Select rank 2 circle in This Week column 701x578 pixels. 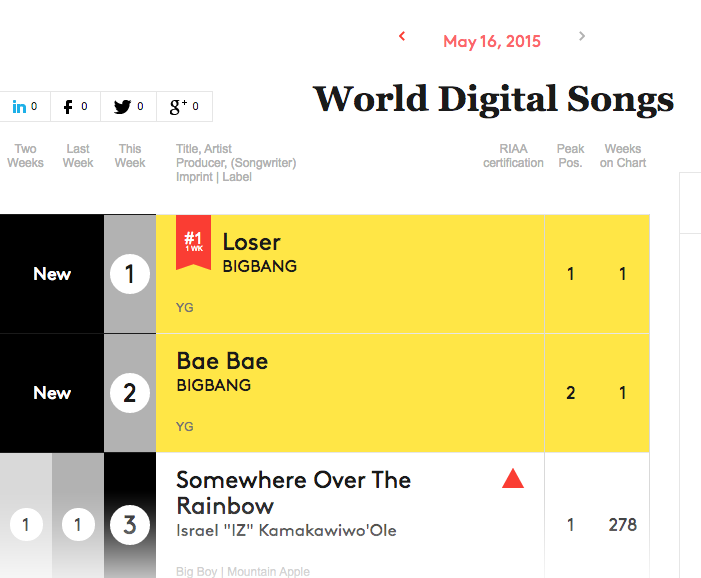click(130, 393)
